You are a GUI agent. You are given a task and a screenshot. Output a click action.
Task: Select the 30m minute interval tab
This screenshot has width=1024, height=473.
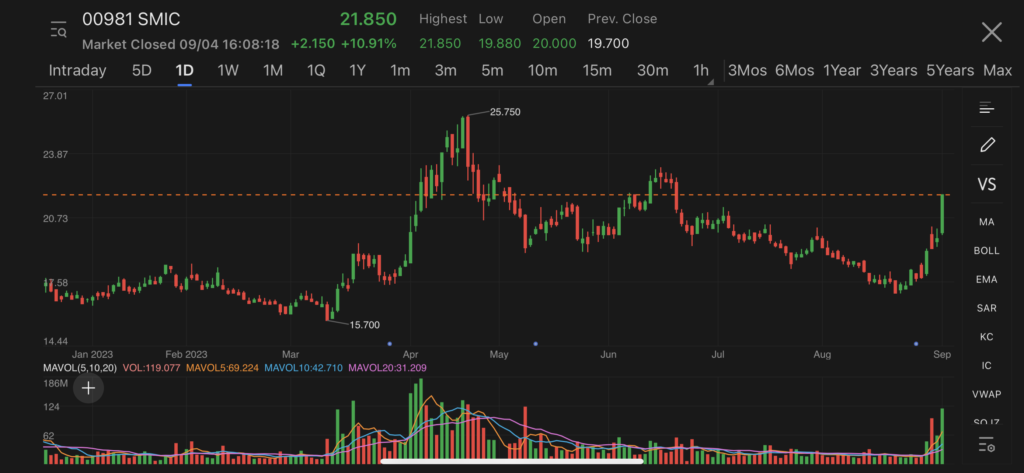tap(652, 71)
